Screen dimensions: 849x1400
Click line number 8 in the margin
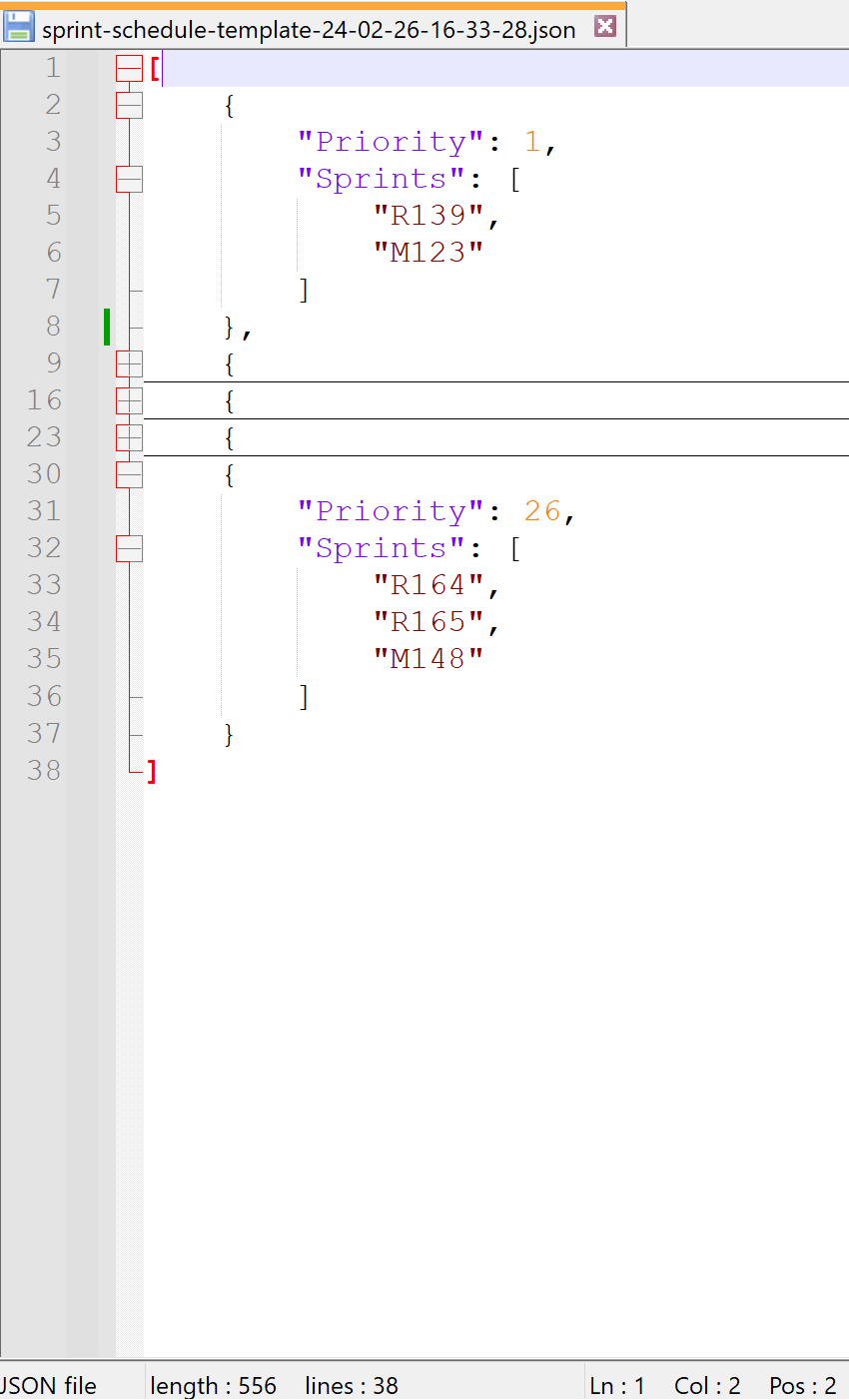pos(52,327)
